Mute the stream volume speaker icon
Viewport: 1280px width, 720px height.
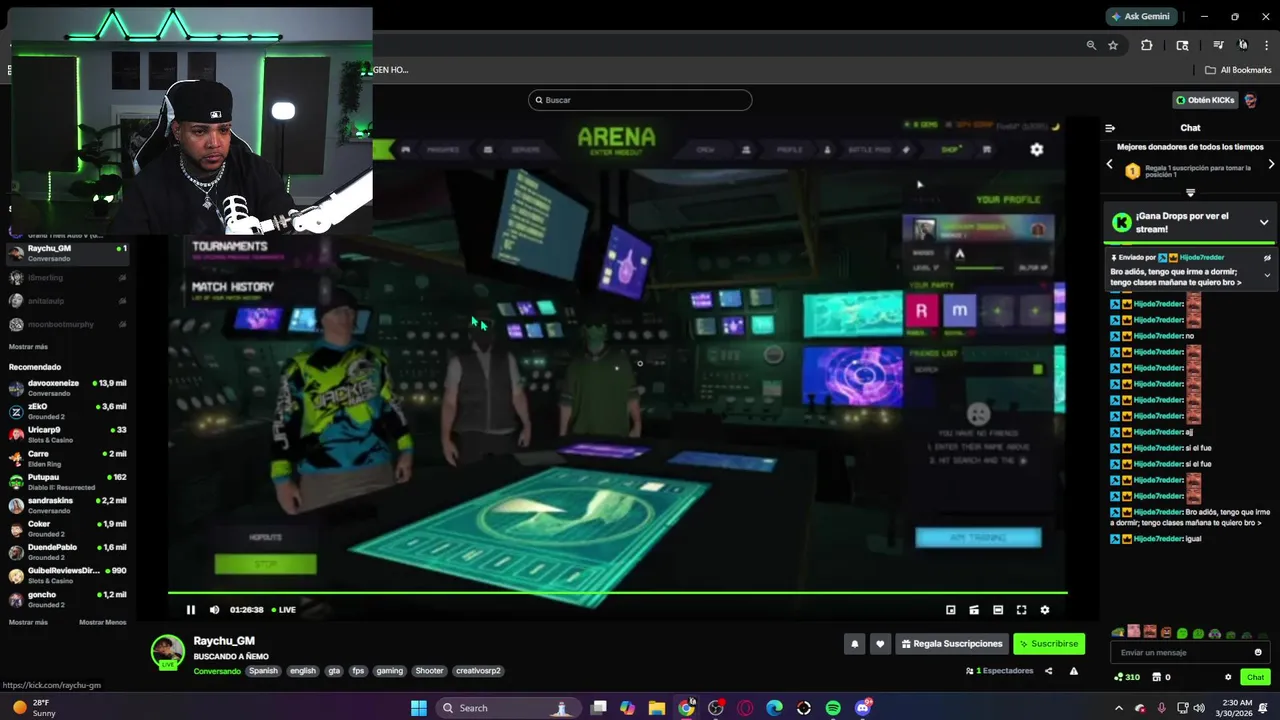pos(214,610)
